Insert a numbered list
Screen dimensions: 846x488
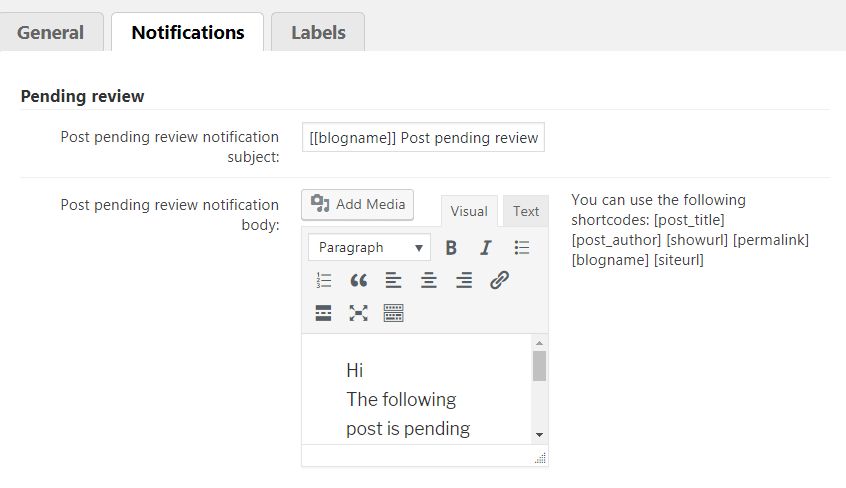coord(323,281)
